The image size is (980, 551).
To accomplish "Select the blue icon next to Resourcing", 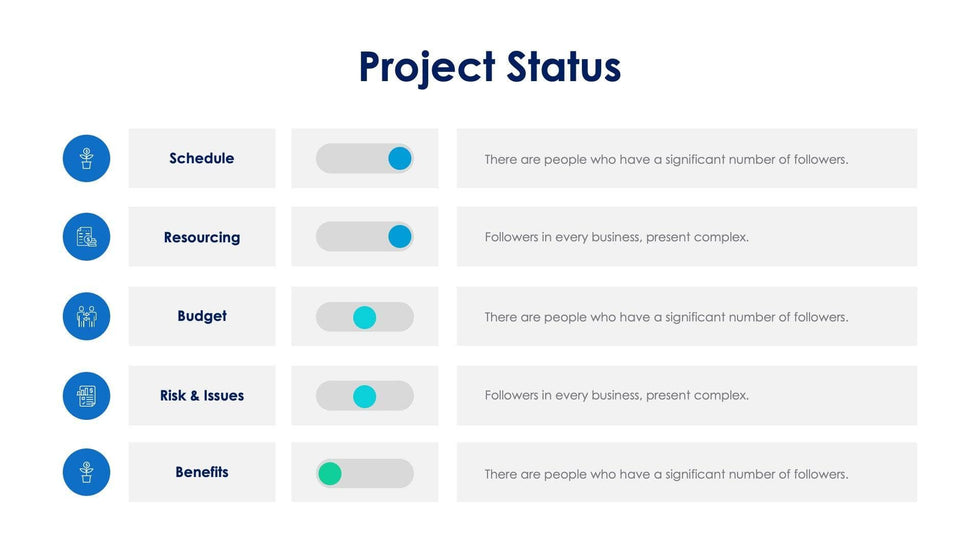I will pyautogui.click(x=86, y=237).
